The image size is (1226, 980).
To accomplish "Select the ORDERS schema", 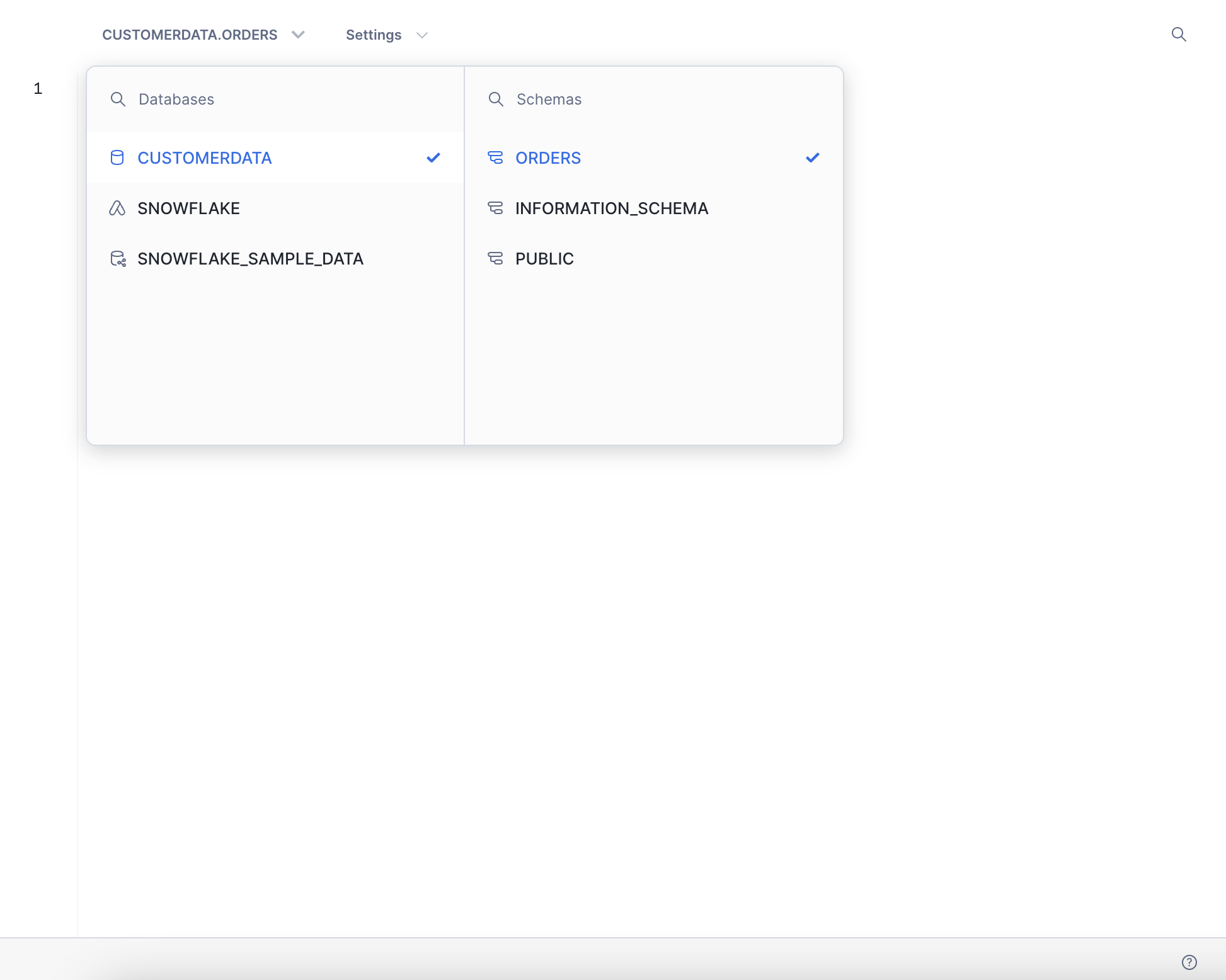I will (x=654, y=157).
